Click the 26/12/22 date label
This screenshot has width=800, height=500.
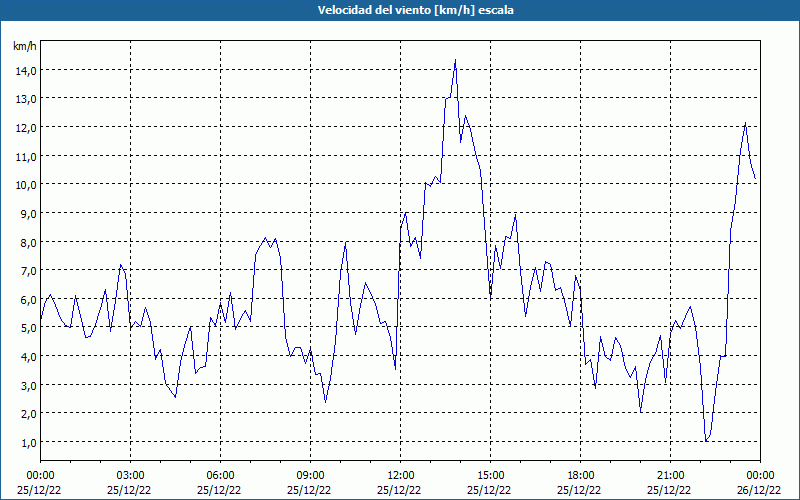[x=759, y=490]
